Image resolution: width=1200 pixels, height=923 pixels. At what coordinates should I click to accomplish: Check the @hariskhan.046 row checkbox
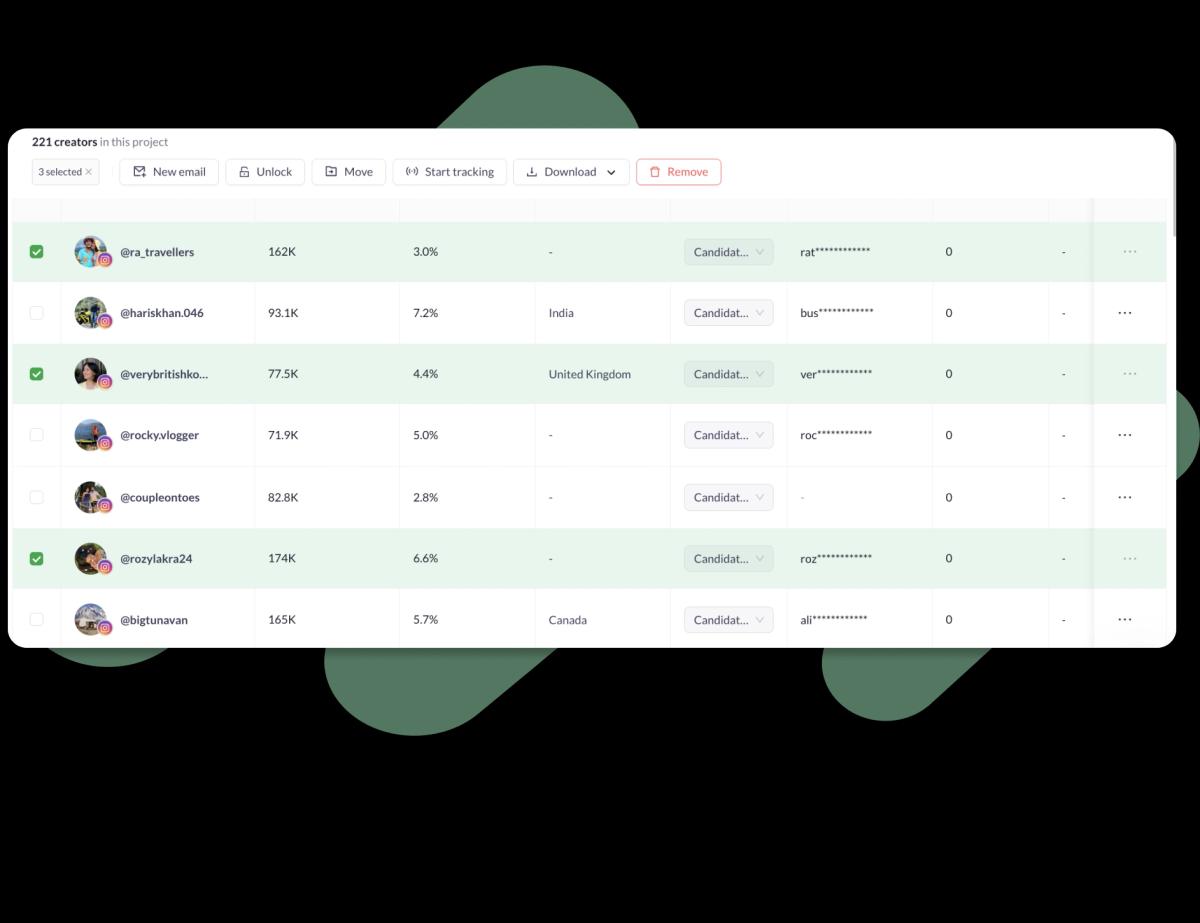coord(37,313)
